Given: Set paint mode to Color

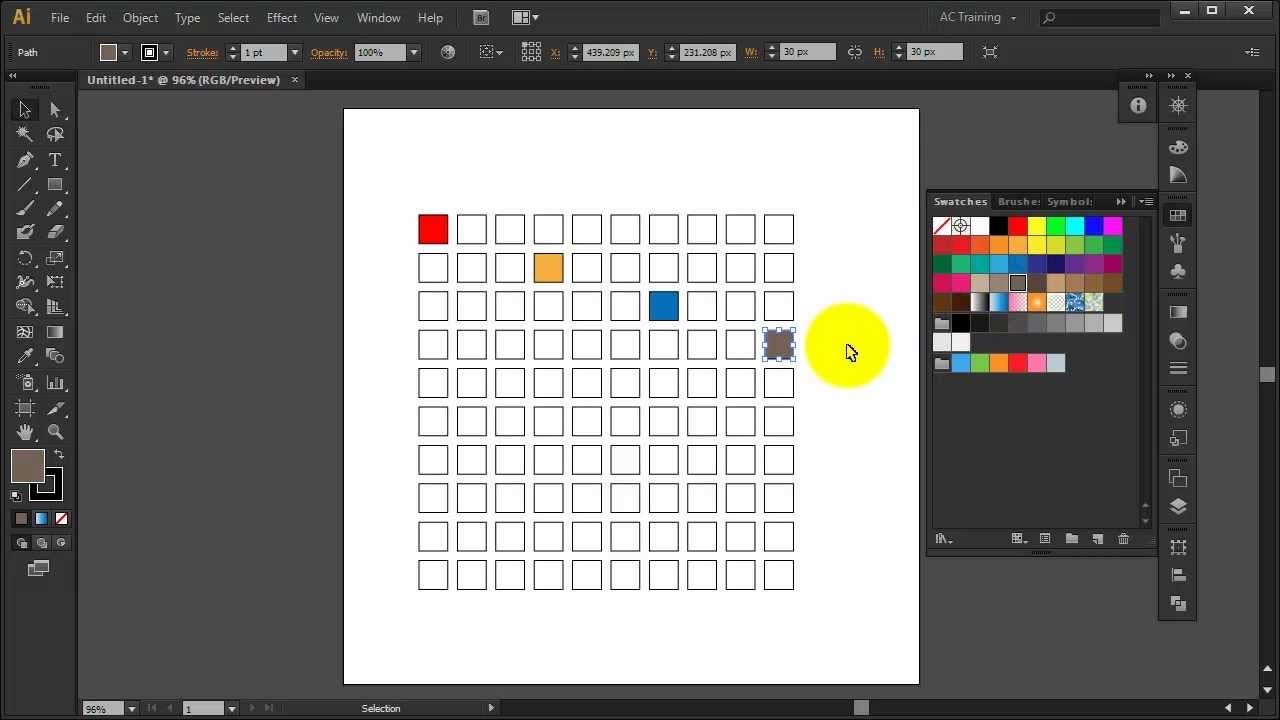Looking at the screenshot, I should point(21,518).
